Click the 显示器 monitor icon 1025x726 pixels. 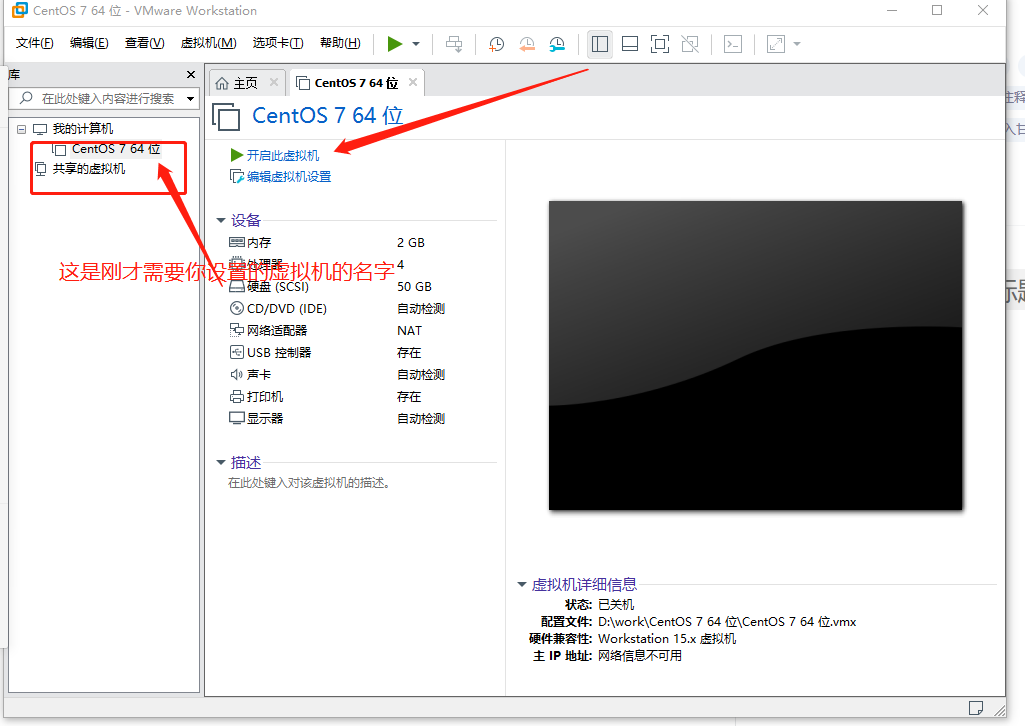tap(237, 418)
